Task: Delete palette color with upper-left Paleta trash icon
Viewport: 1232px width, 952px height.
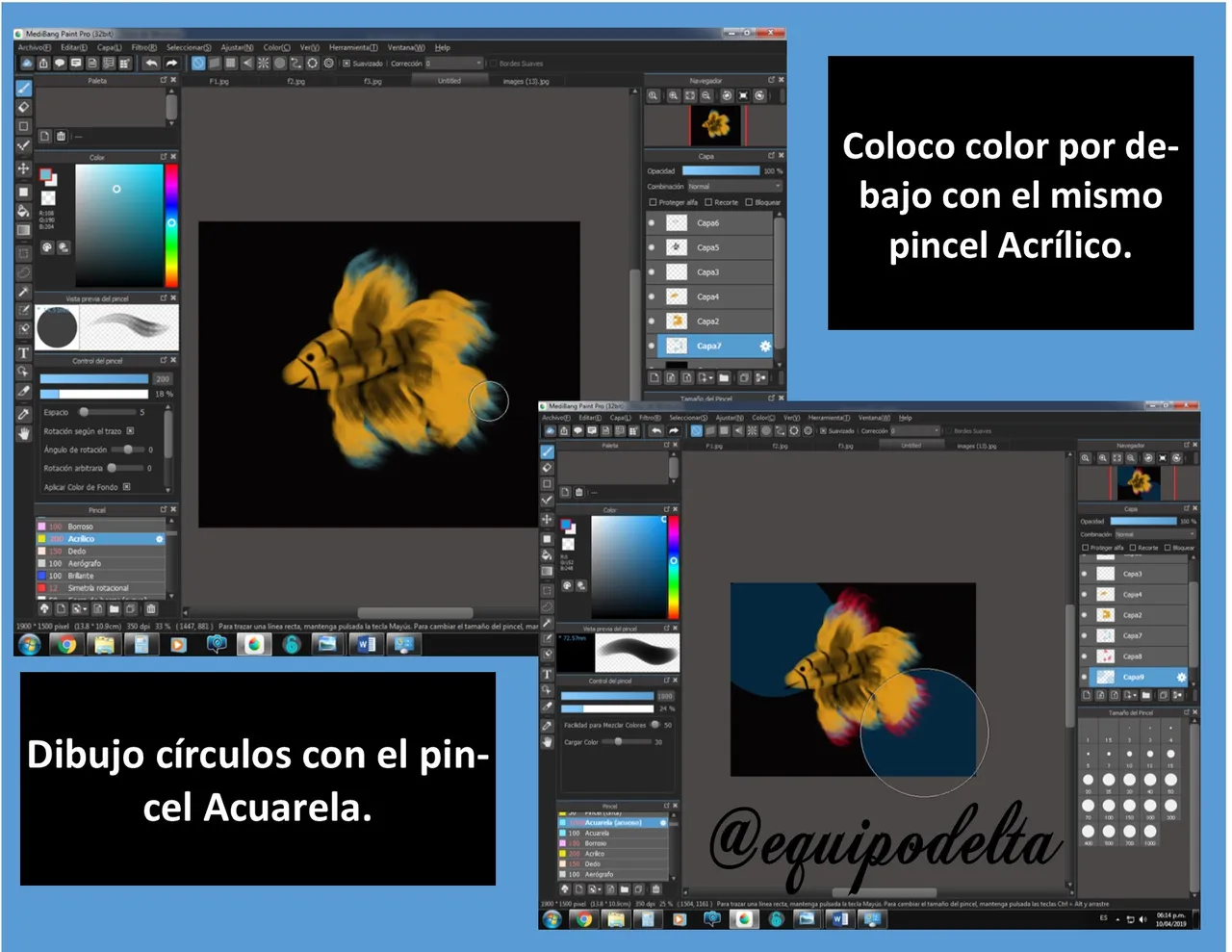Action: (61, 137)
